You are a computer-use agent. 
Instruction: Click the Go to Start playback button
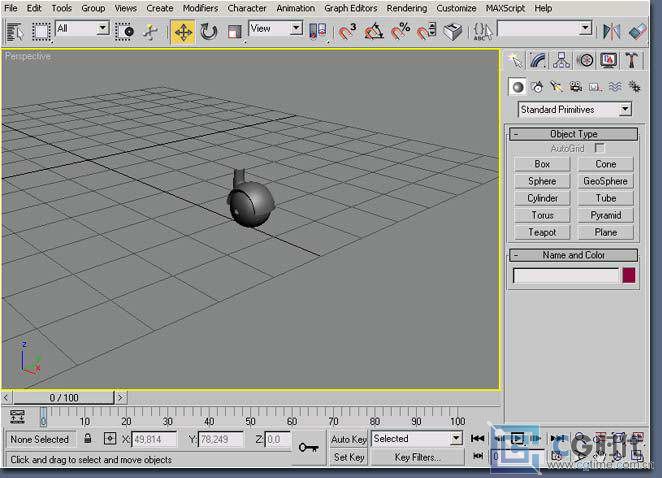pos(478,438)
